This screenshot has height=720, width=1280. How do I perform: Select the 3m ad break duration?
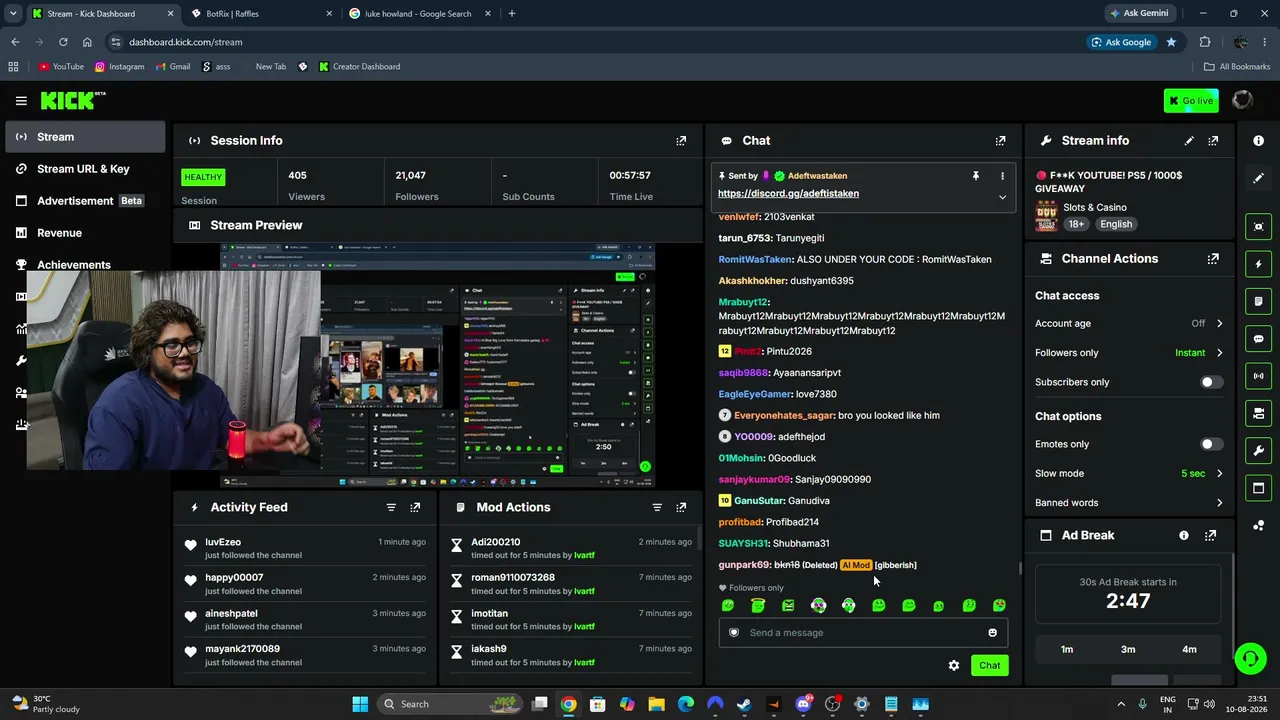tap(1128, 650)
